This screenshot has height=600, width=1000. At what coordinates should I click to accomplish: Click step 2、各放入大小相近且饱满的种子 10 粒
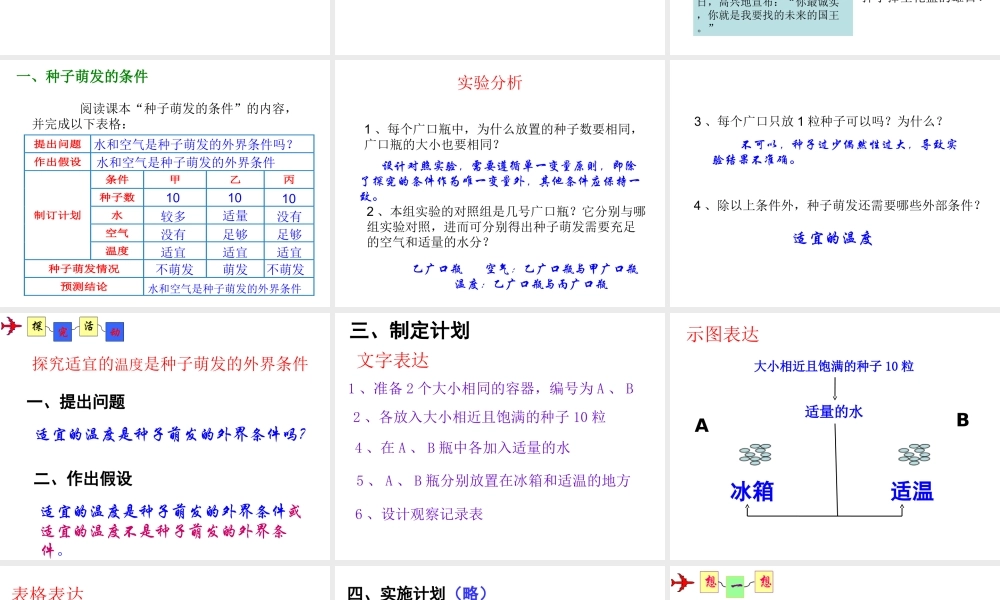pyautogui.click(x=479, y=417)
